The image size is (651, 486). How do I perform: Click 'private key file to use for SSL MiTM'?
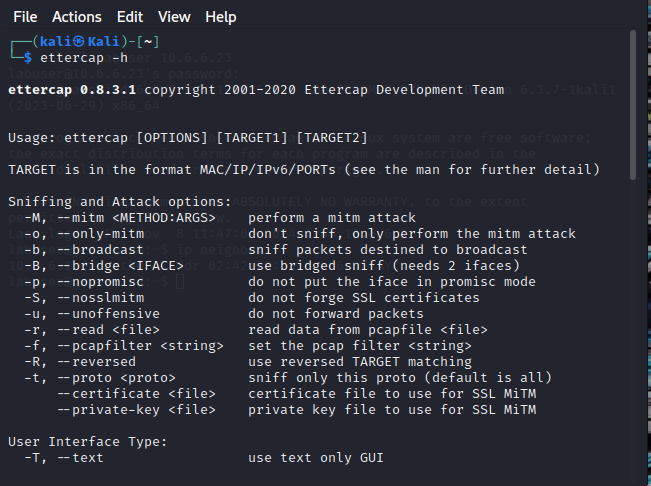pyautogui.click(x=392, y=410)
